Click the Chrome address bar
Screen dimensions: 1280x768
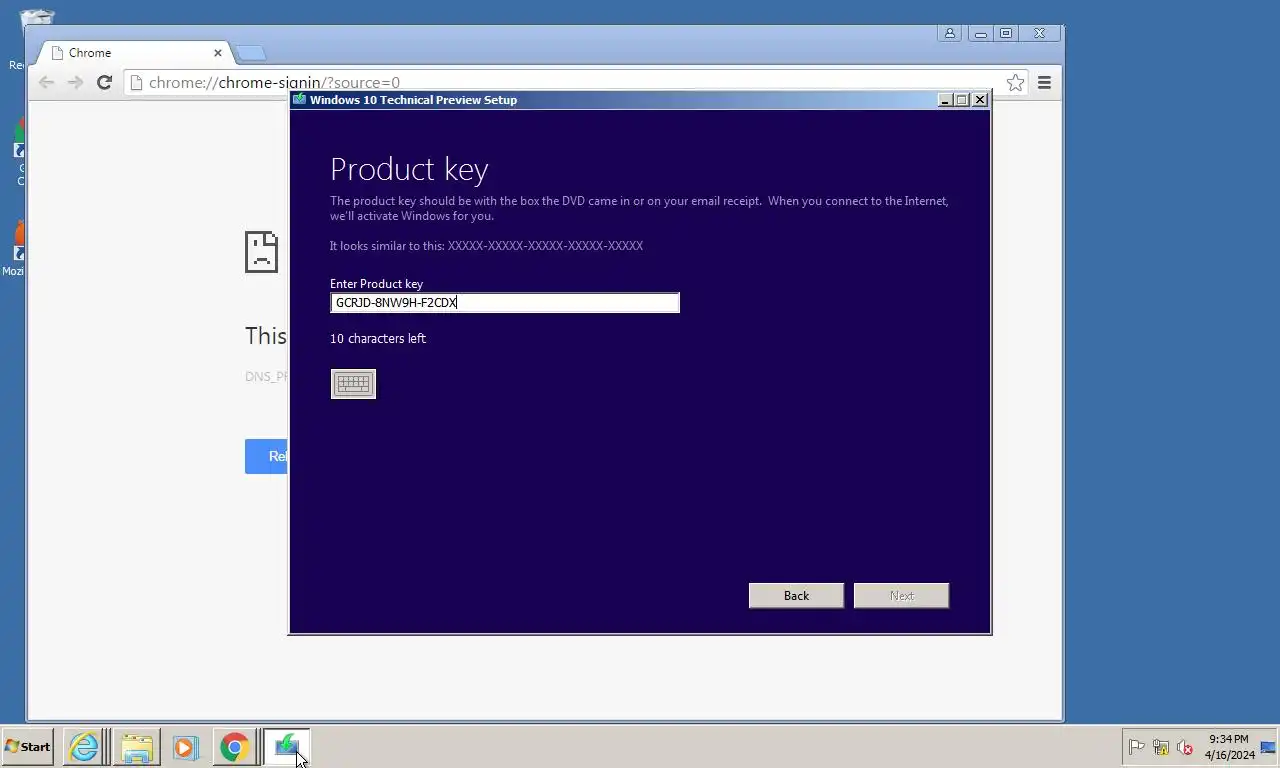pyautogui.click(x=575, y=83)
